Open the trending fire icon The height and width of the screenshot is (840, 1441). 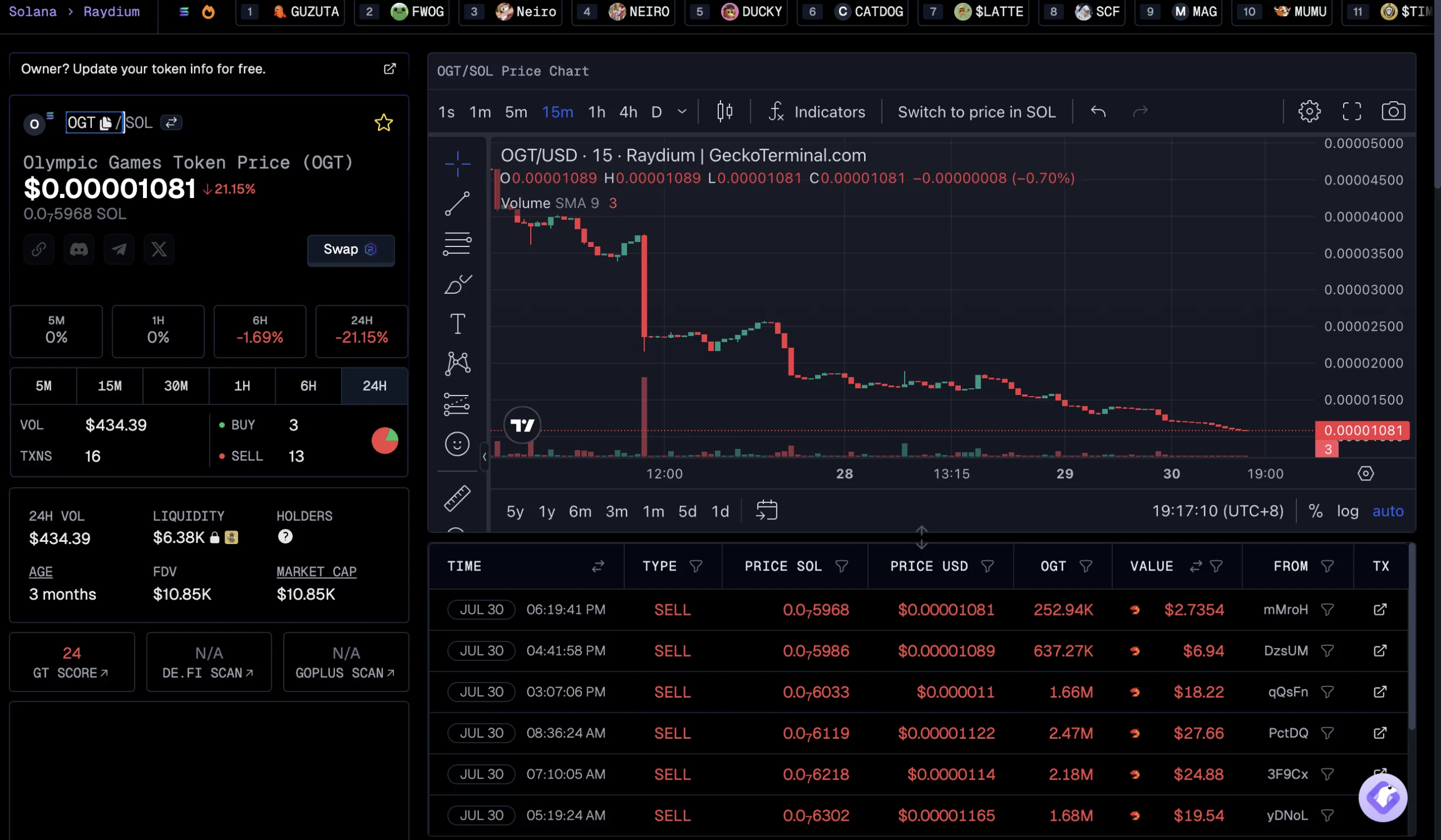tap(208, 12)
